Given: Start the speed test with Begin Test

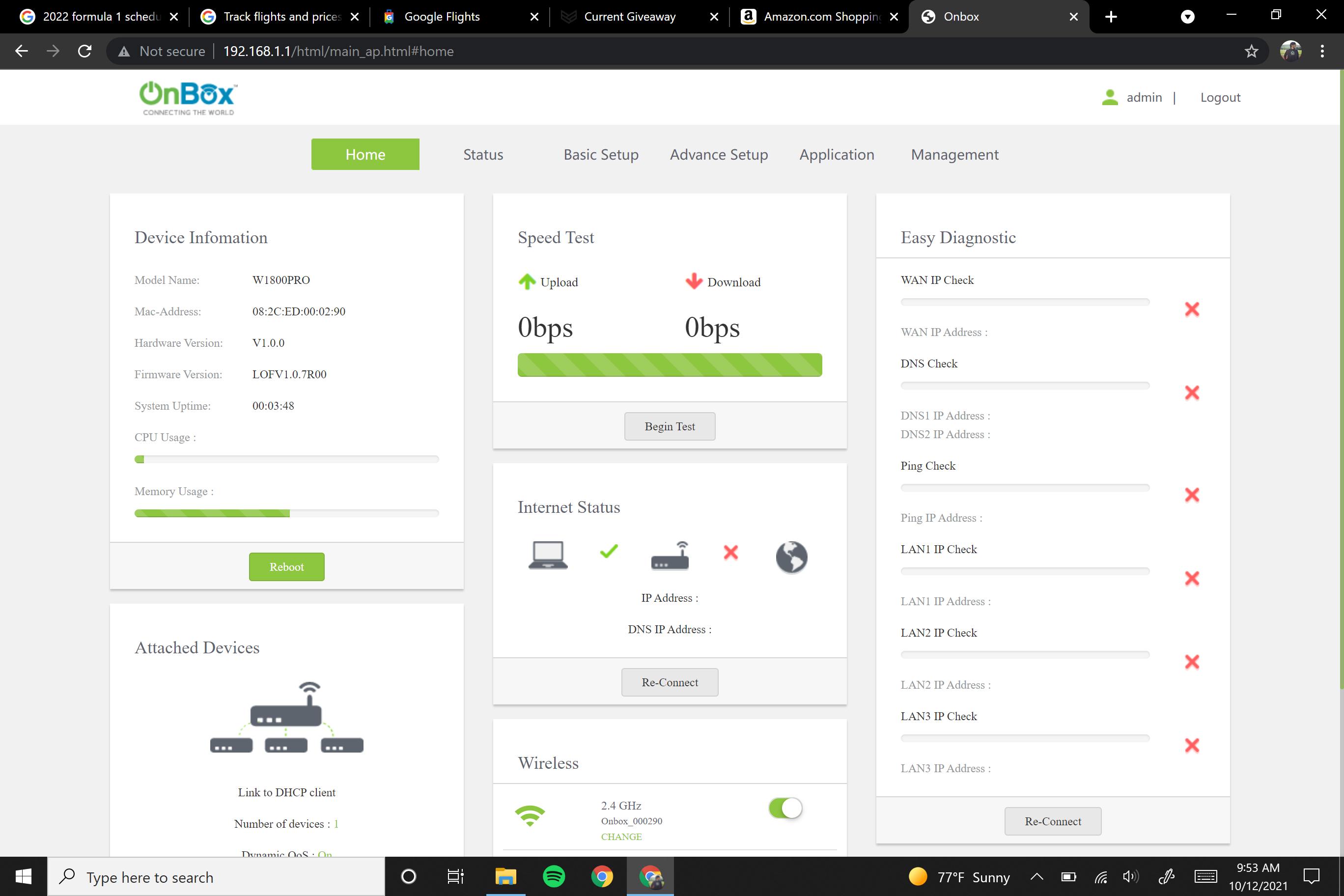Looking at the screenshot, I should click(x=669, y=426).
